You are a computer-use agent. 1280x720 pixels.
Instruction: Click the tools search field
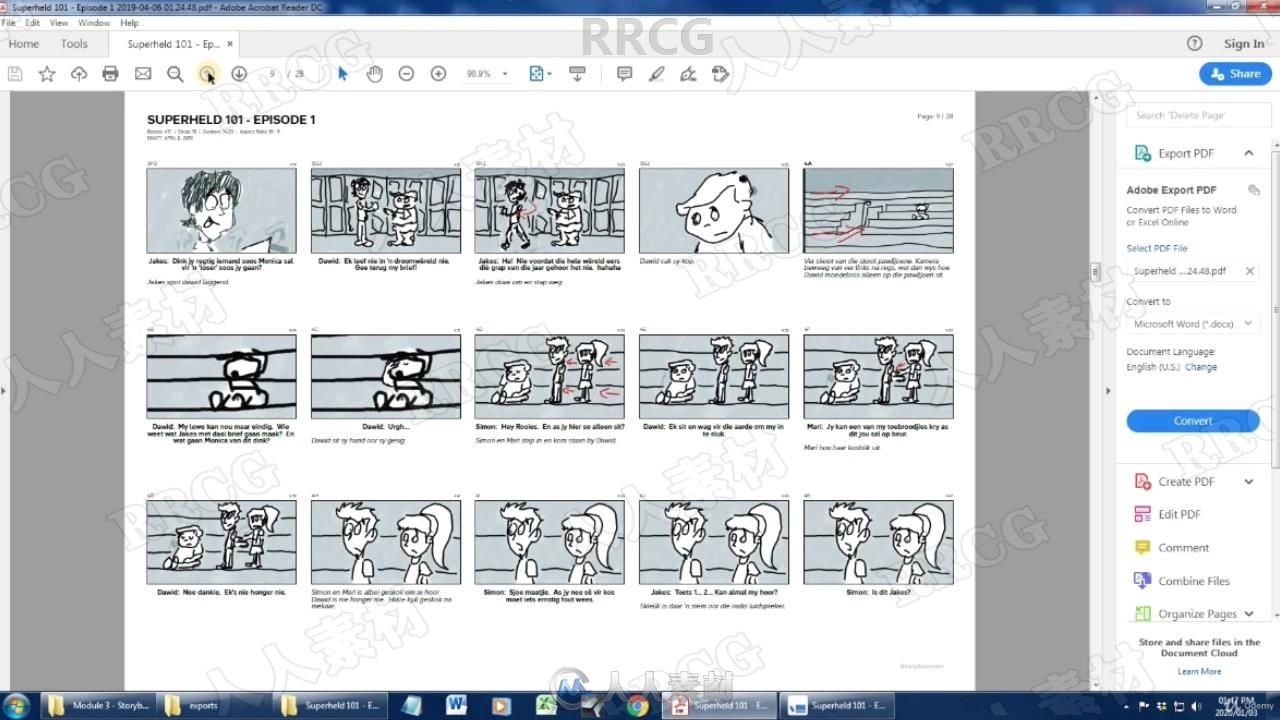click(1197, 115)
